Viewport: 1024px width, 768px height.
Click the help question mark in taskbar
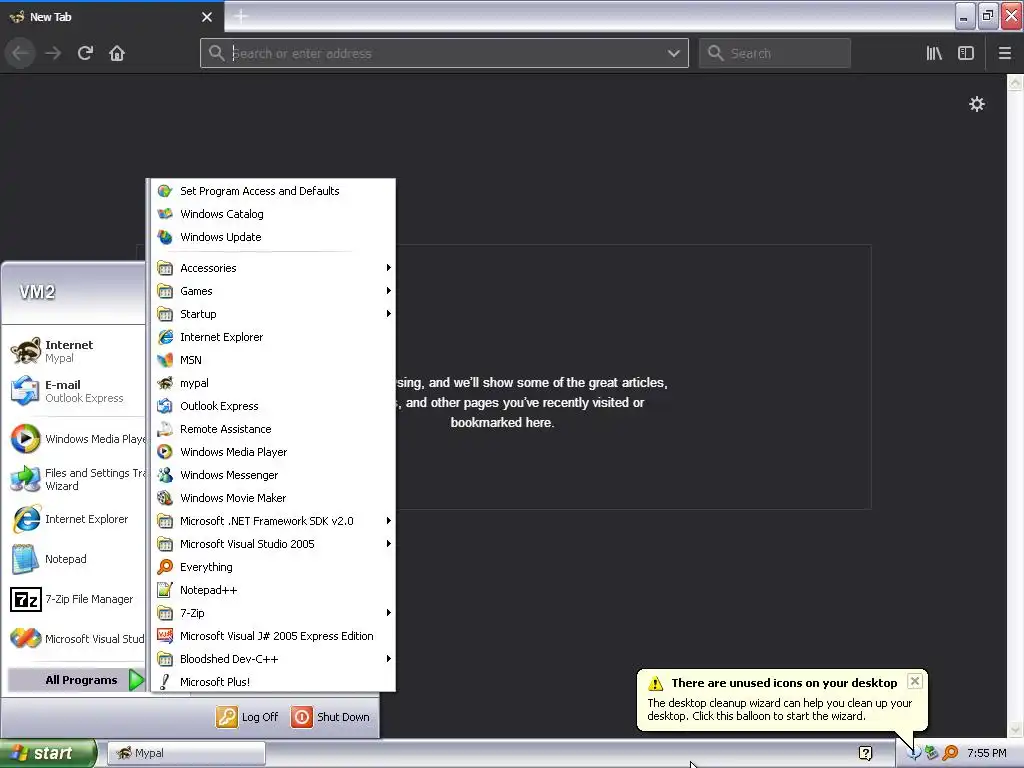pos(865,753)
